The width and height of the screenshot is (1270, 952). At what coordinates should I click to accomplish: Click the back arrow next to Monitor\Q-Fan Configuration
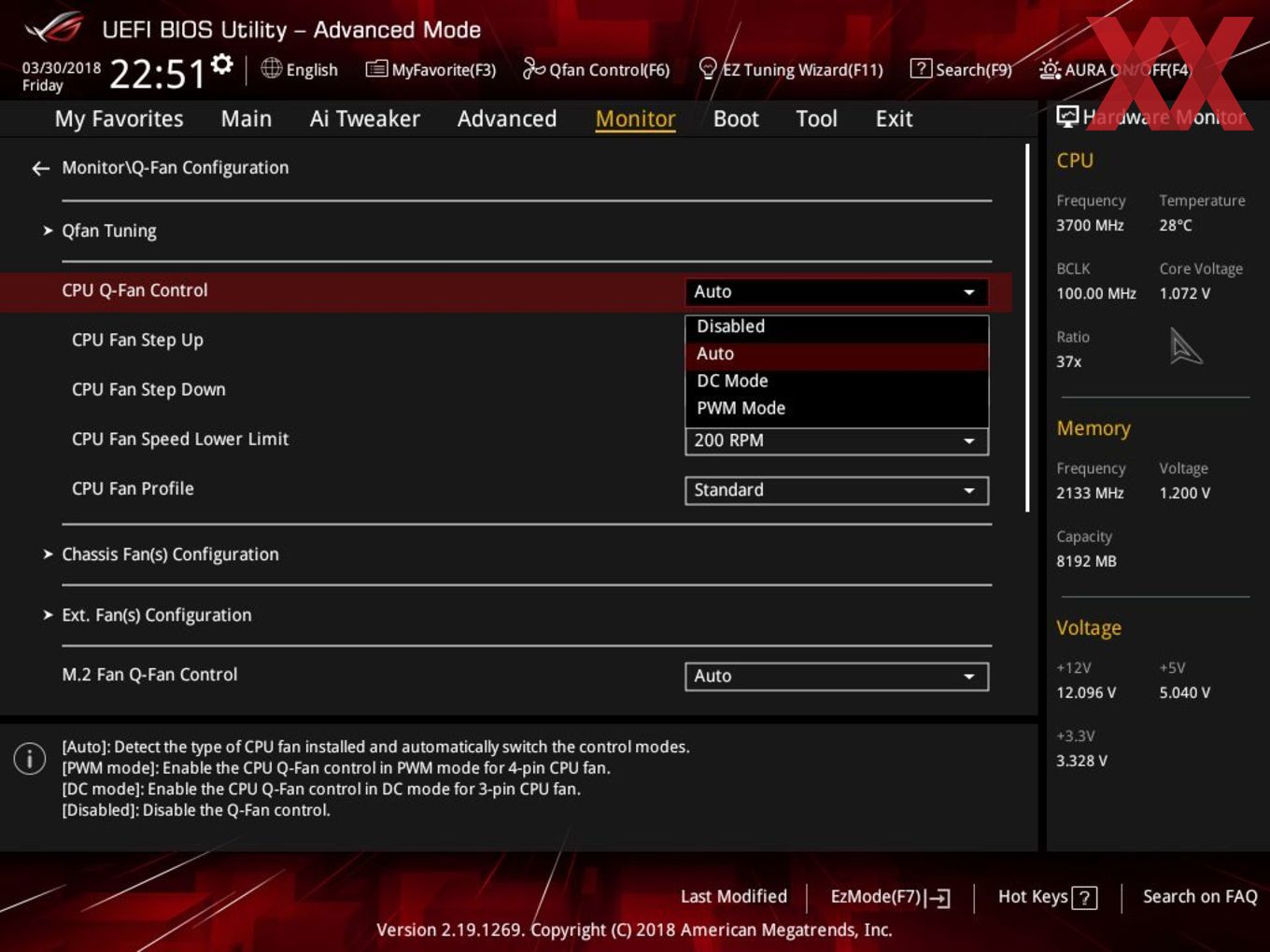click(x=40, y=168)
